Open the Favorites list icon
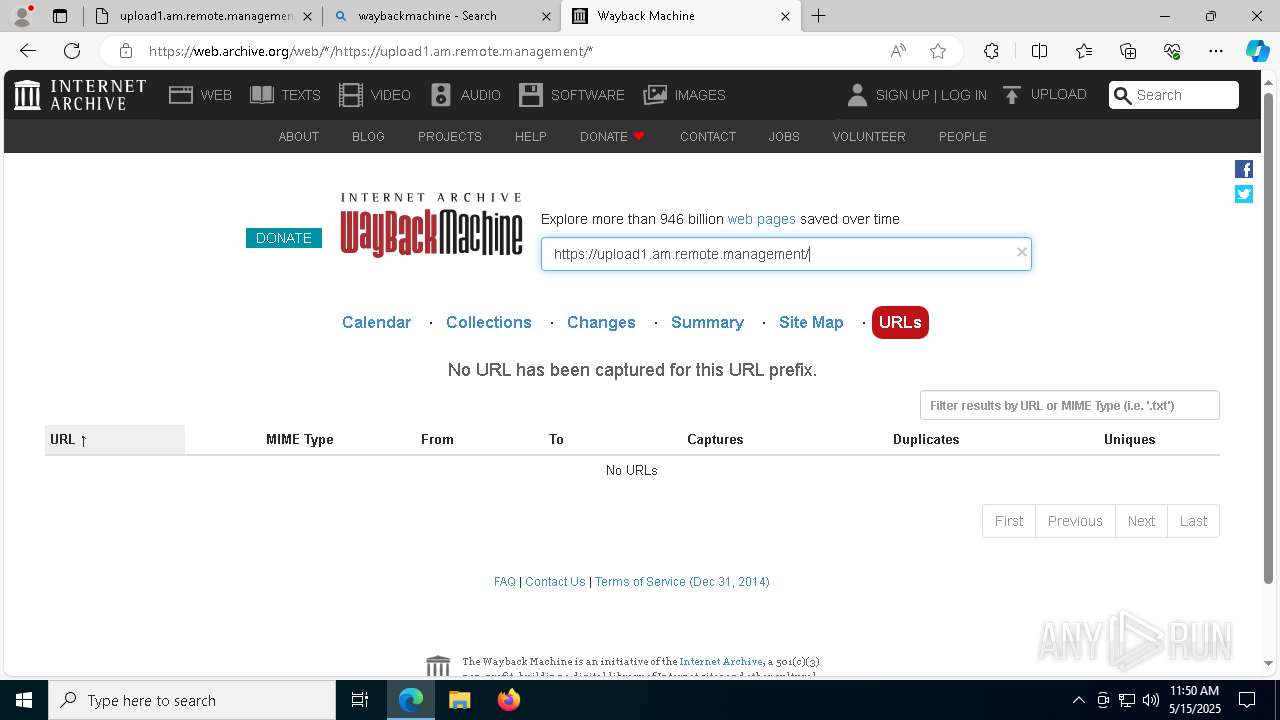The height and width of the screenshot is (720, 1280). coord(1084,51)
